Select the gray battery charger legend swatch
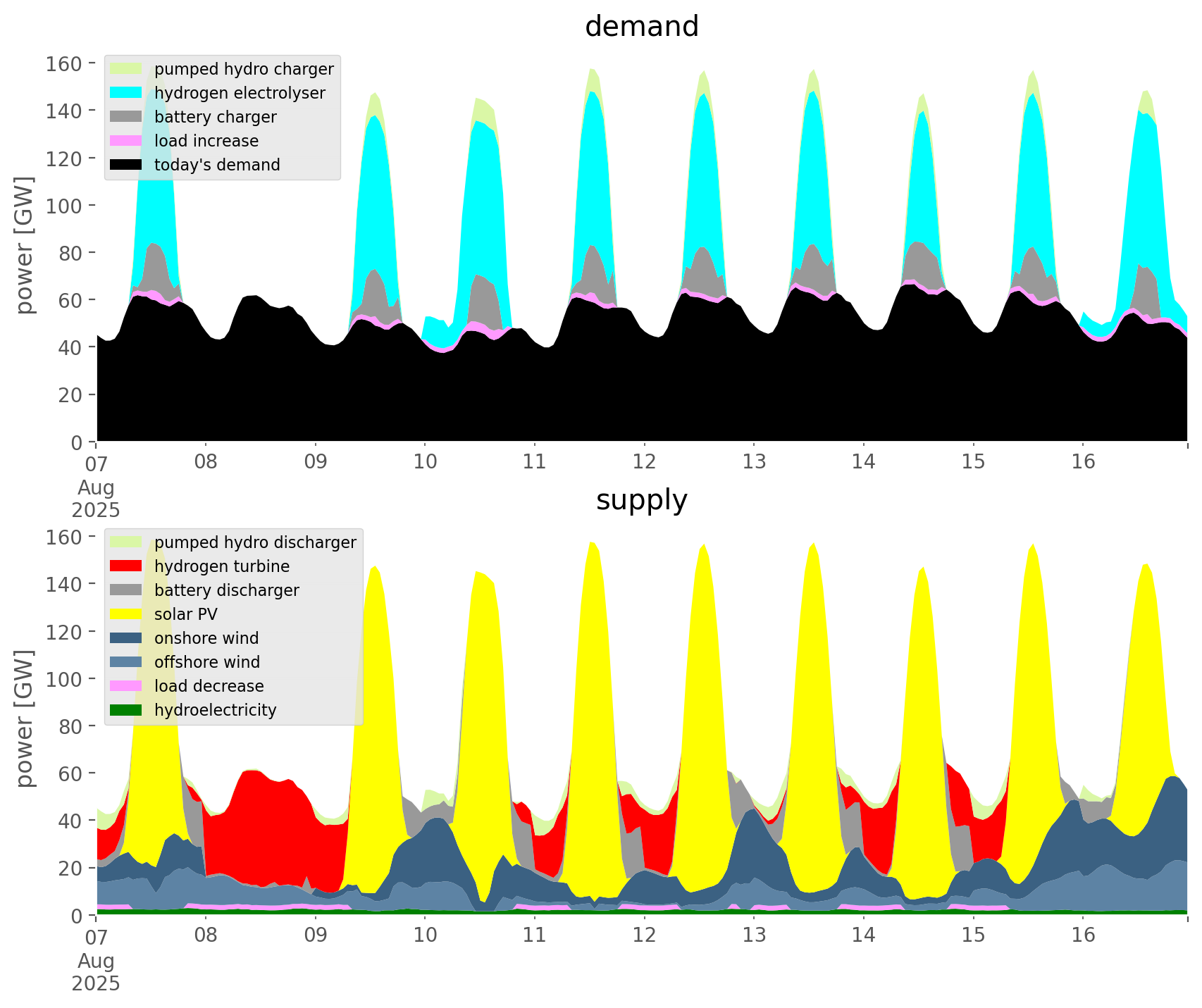The width and height of the screenshot is (1202, 1008). (126, 117)
